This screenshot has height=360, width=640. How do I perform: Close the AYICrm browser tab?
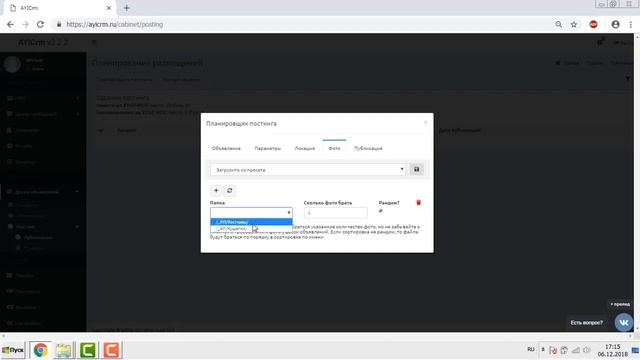coord(109,8)
